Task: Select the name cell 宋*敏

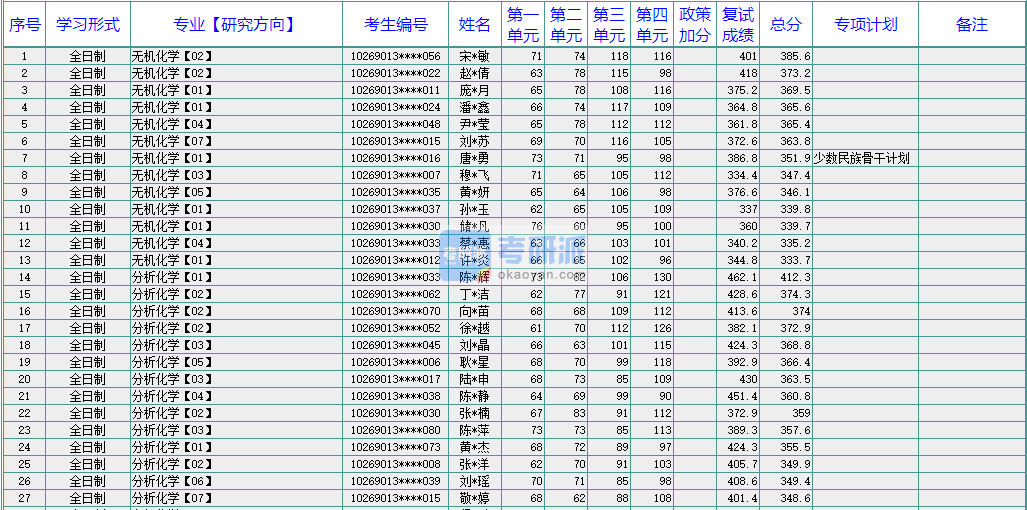Action: click(x=474, y=56)
